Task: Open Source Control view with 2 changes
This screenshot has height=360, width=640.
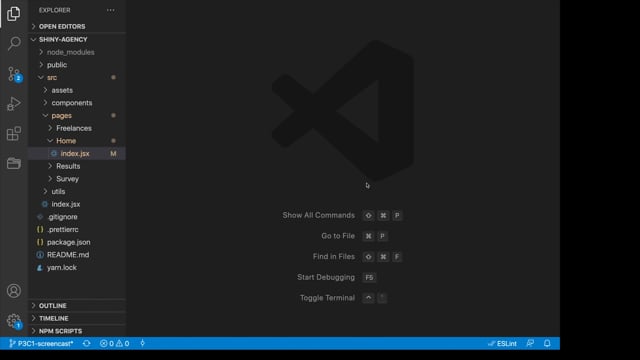Action: tap(14, 74)
